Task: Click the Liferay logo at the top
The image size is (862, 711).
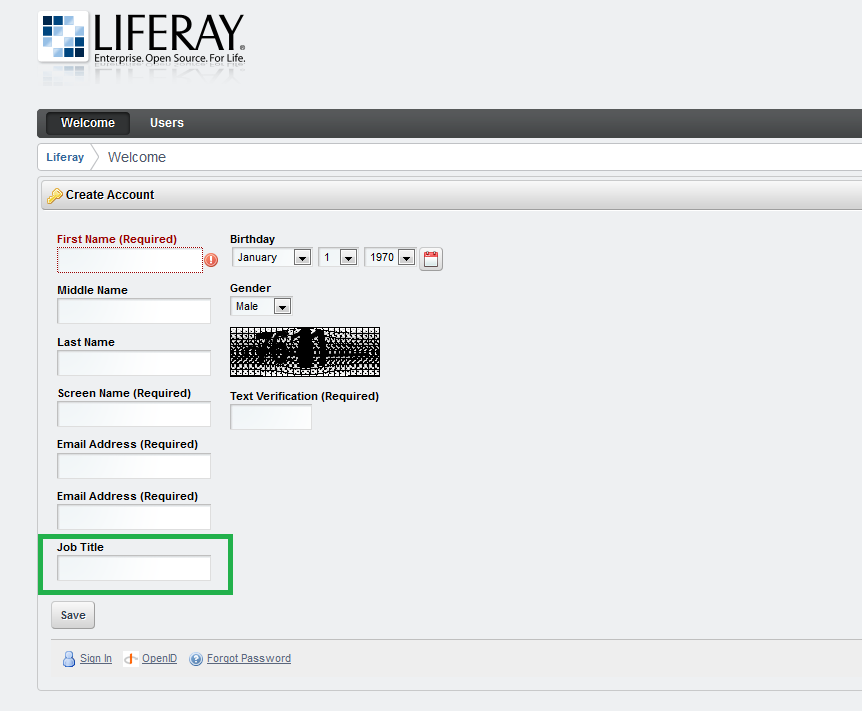Action: point(140,40)
